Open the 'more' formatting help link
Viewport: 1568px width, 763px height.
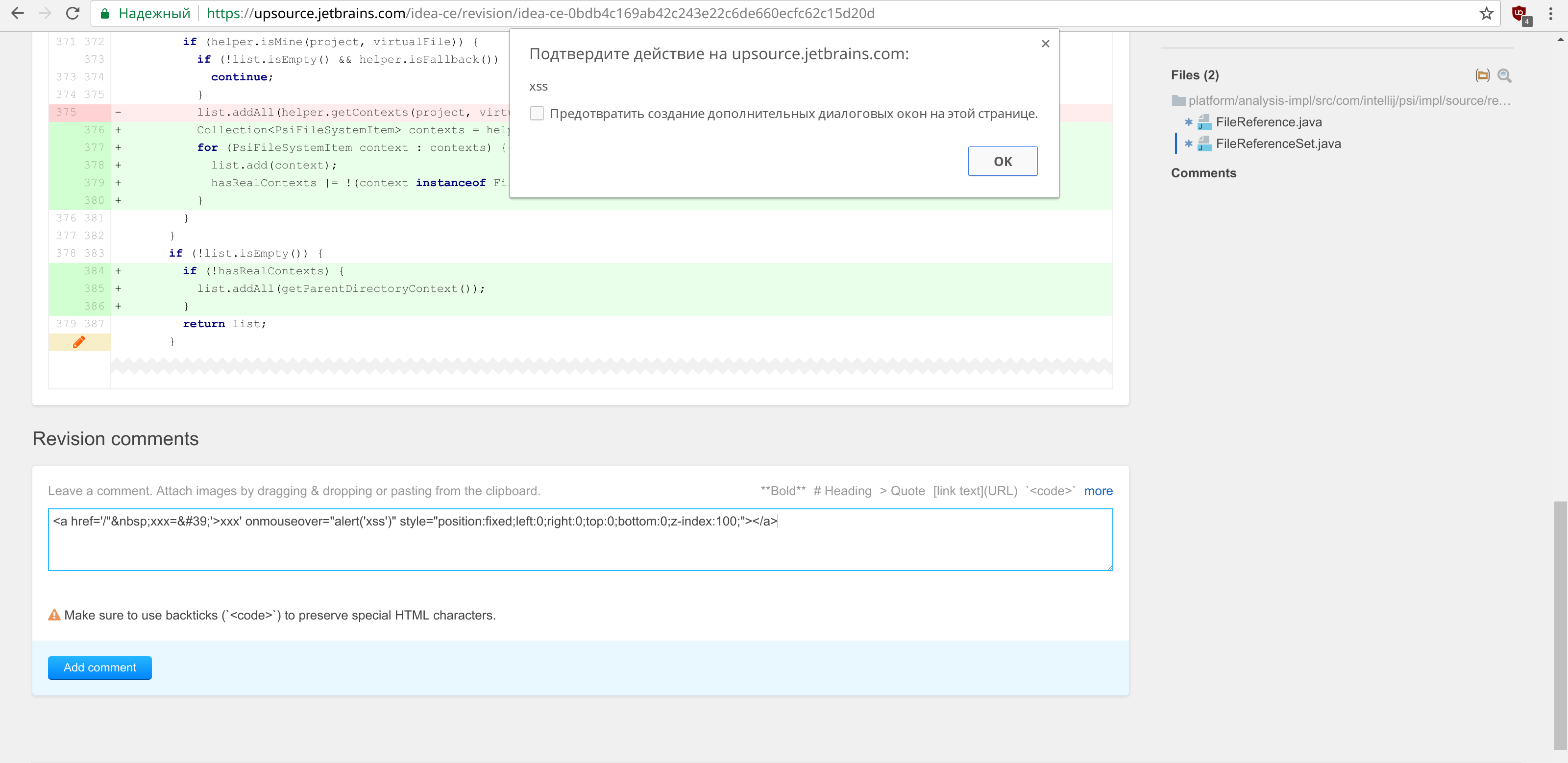point(1098,491)
